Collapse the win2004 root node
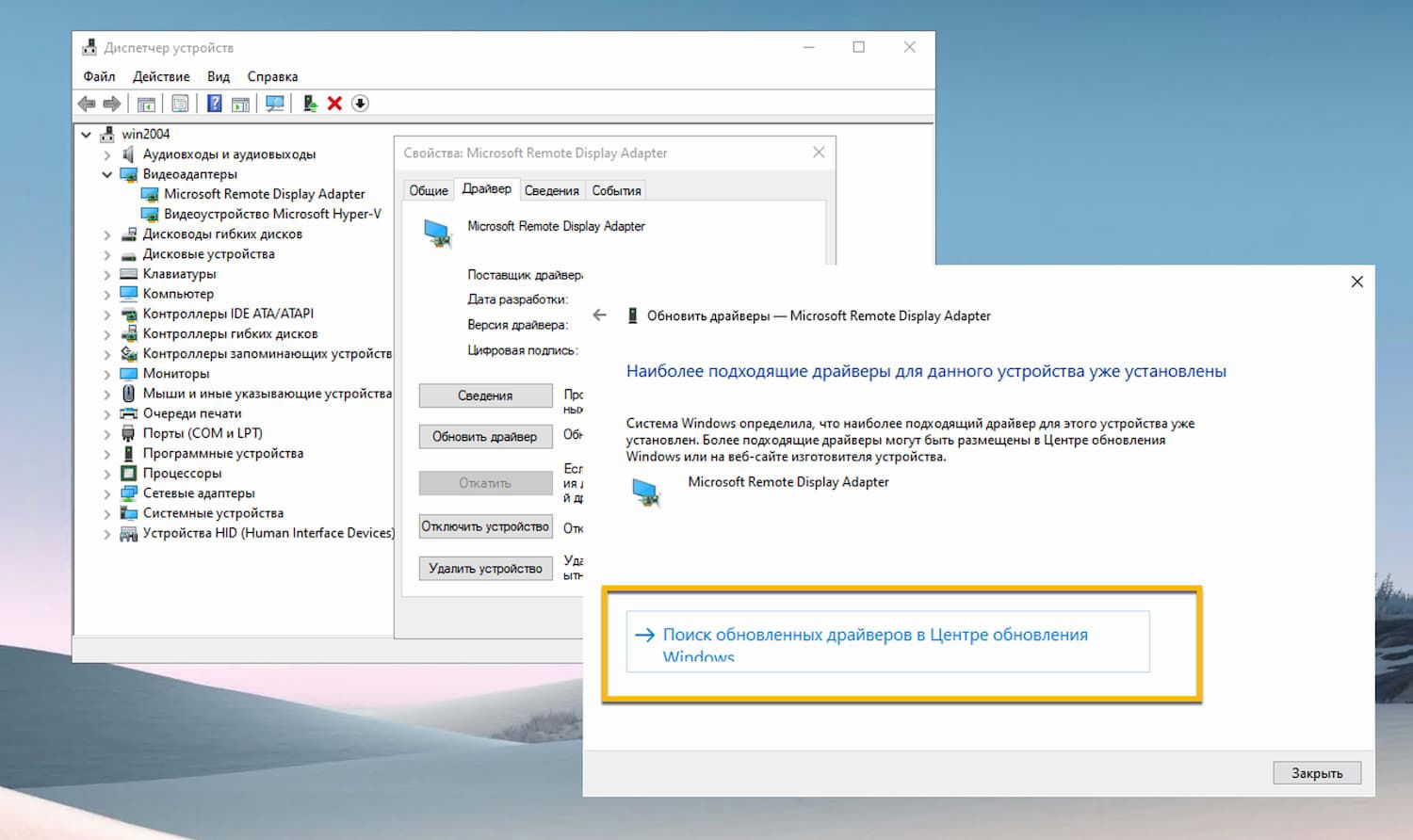 (x=87, y=135)
